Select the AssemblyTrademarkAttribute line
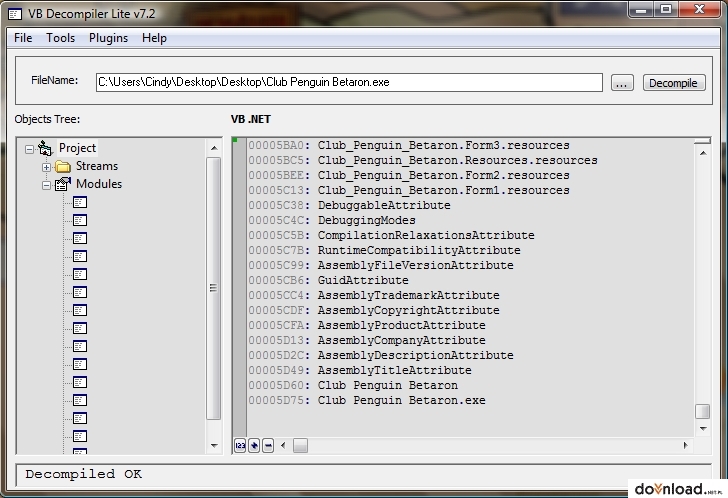This screenshot has height=498, width=728. [x=374, y=295]
